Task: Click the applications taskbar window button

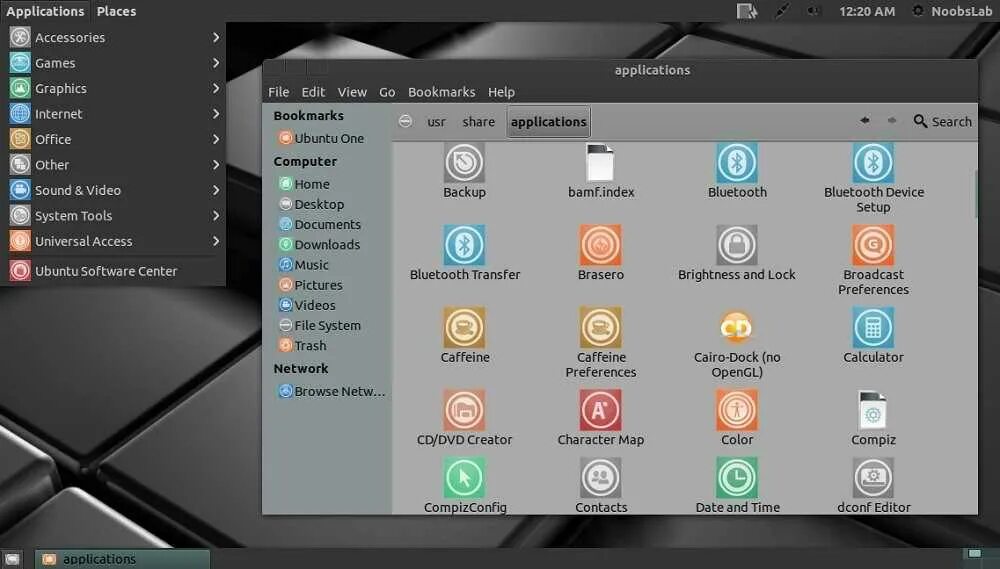Action: pyautogui.click(x=122, y=559)
